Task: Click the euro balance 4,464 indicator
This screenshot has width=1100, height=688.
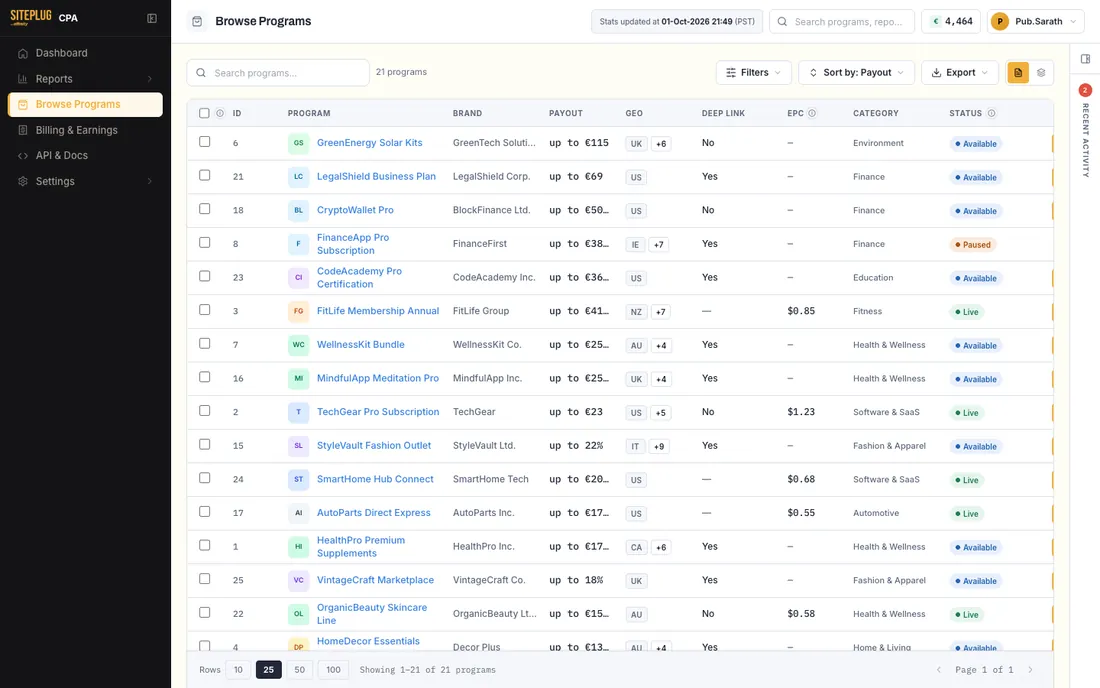Action: point(951,22)
